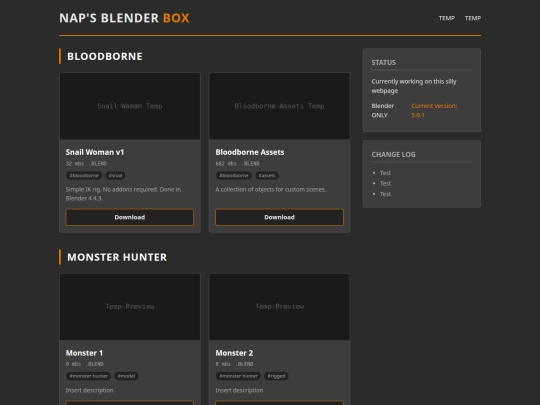540x405 pixels.
Task: Click the #assets tag
Action: pyautogui.click(x=267, y=176)
